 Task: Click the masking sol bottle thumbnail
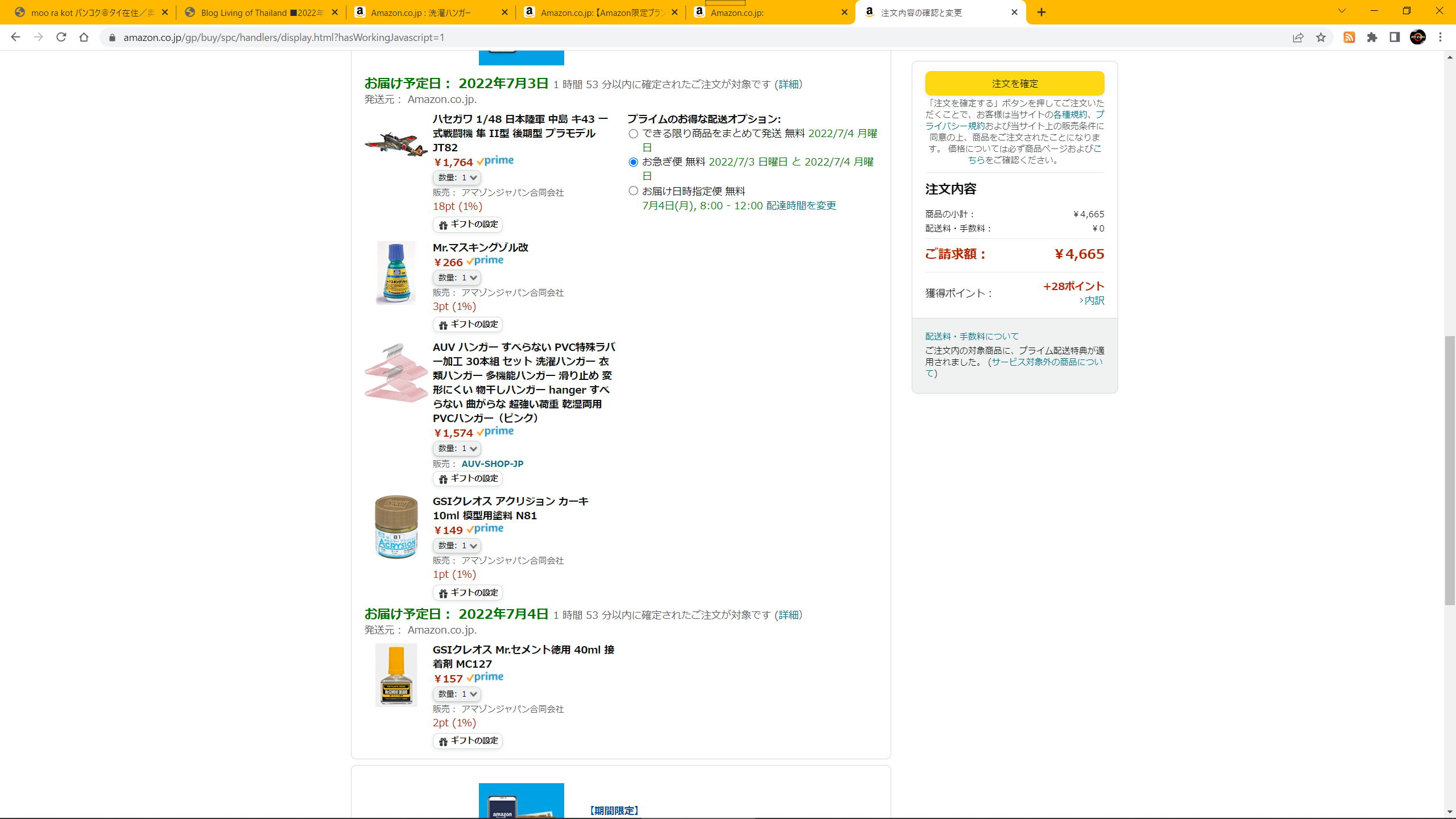pos(396,273)
